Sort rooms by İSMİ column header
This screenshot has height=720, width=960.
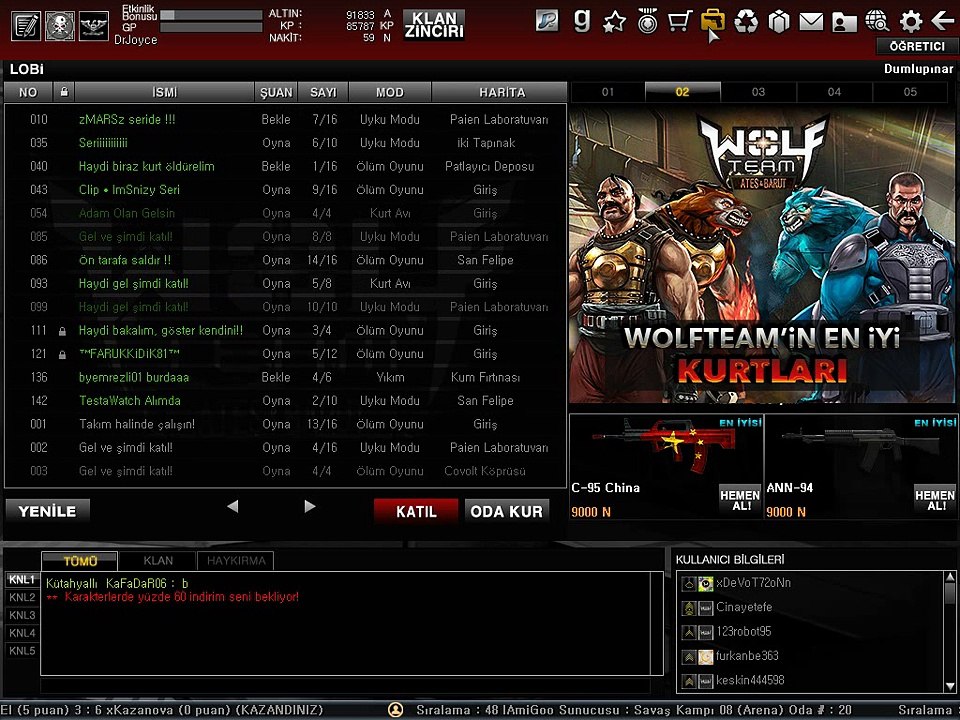(164, 92)
